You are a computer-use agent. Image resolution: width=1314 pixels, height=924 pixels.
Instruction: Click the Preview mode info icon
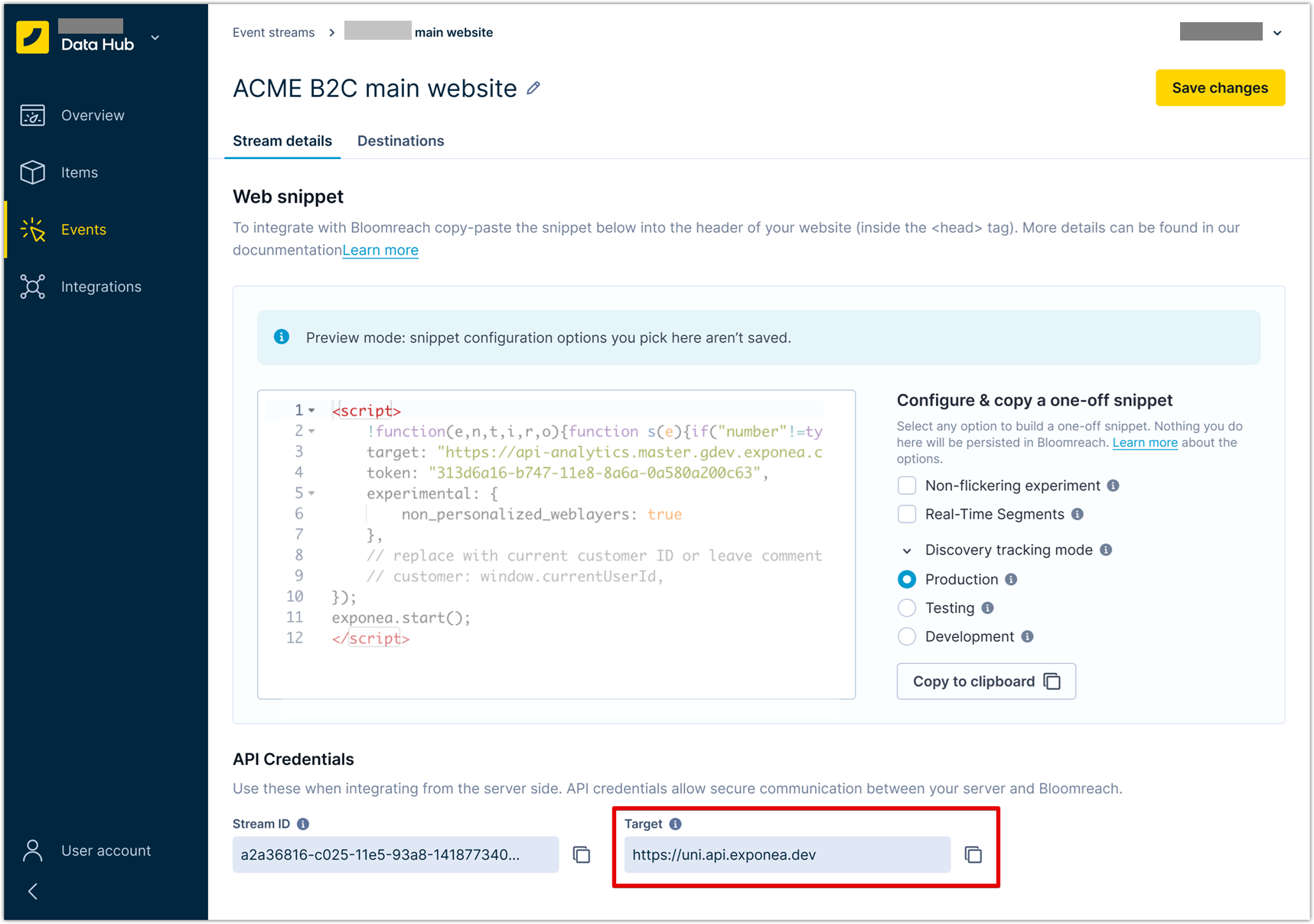tap(282, 337)
